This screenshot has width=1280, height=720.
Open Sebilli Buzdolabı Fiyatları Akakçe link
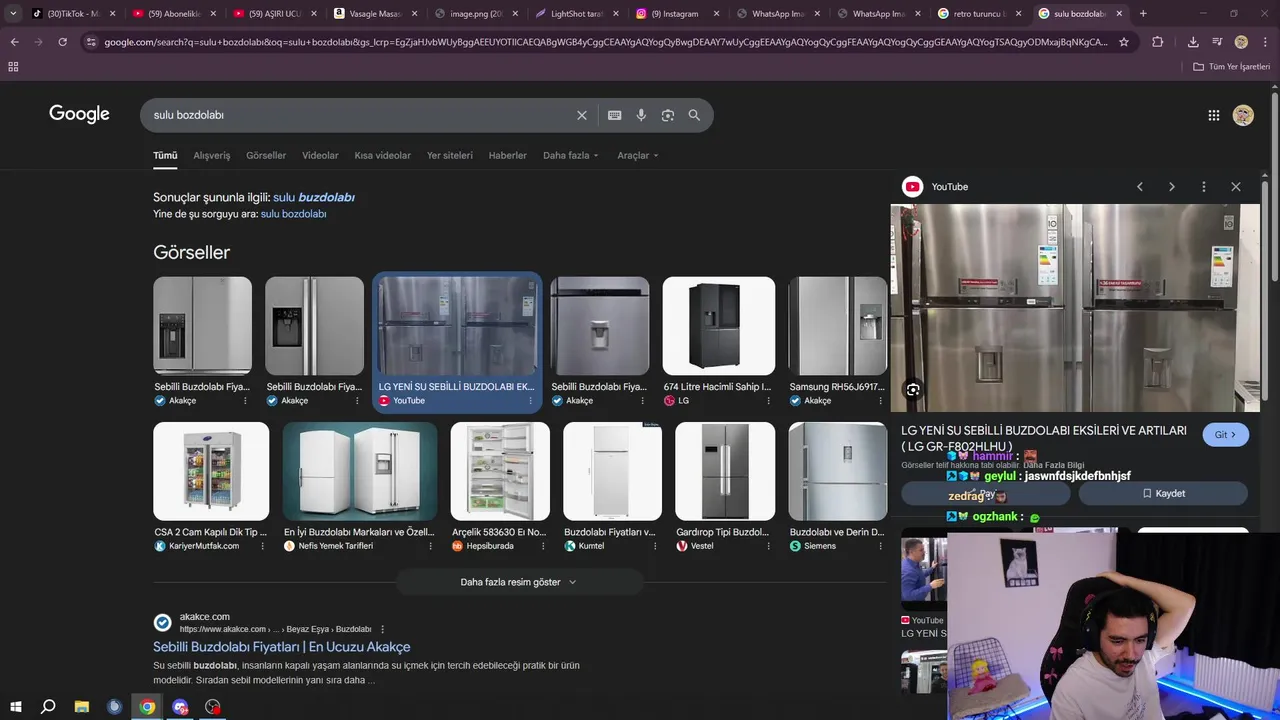281,647
